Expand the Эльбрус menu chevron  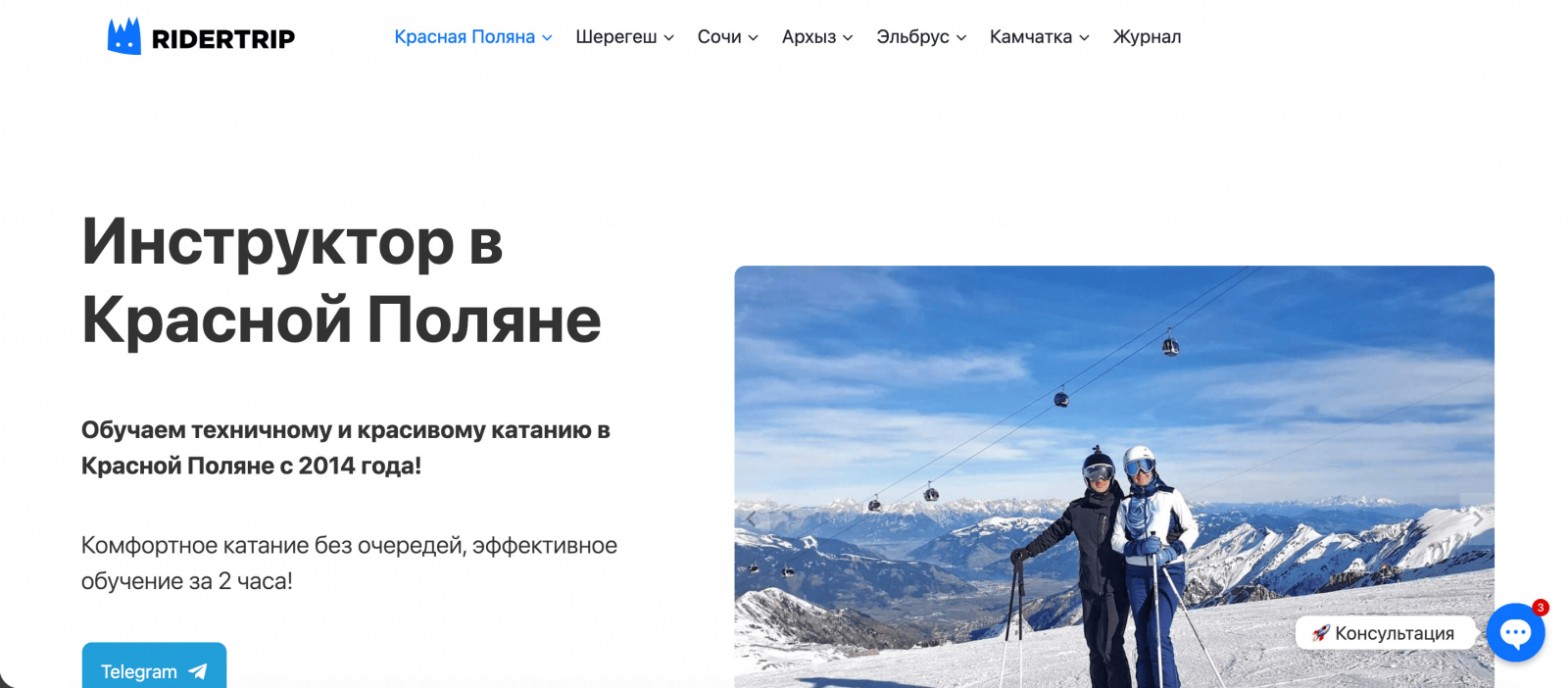pyautogui.click(x=961, y=38)
